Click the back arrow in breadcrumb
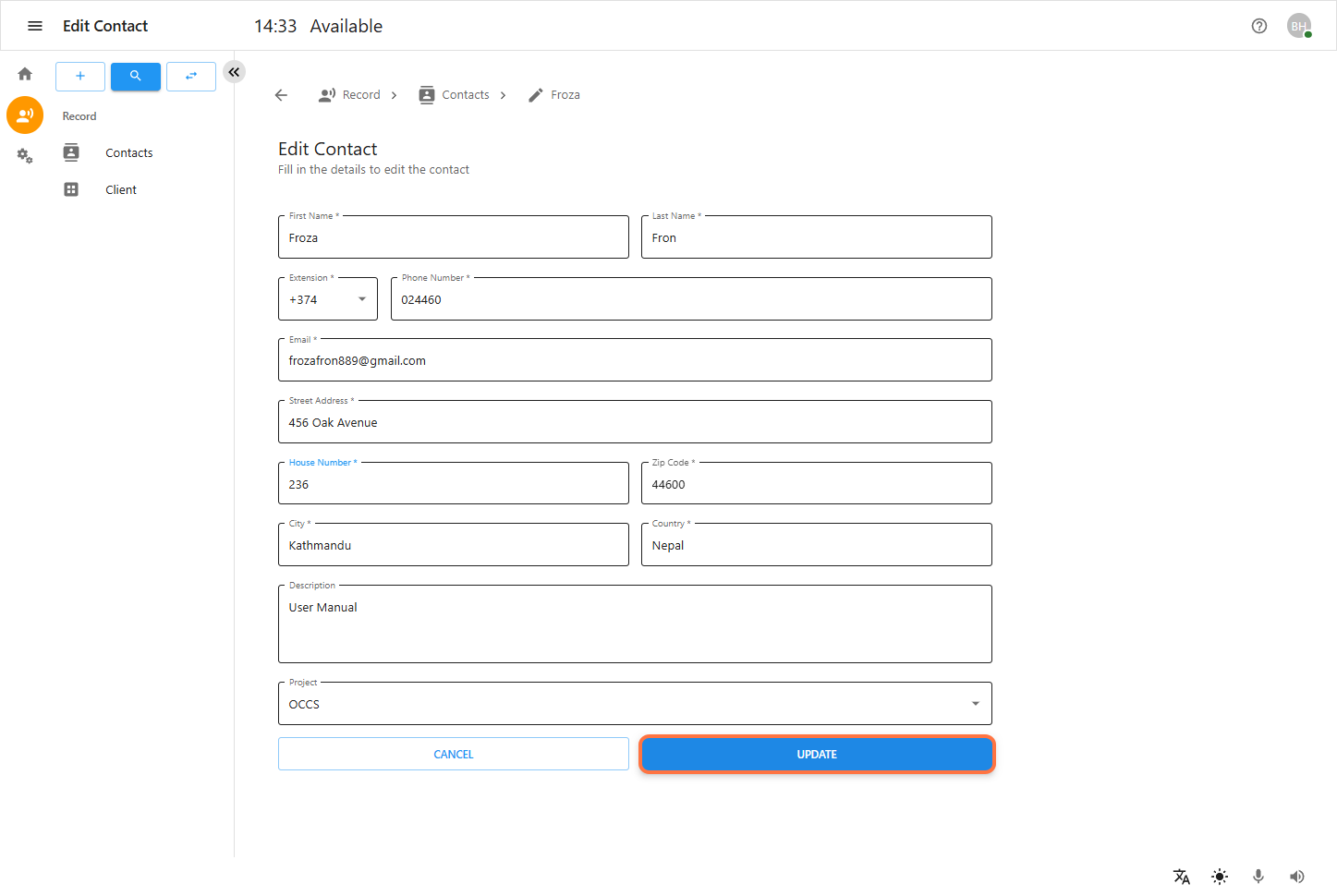This screenshot has width=1337, height=896. tap(282, 95)
